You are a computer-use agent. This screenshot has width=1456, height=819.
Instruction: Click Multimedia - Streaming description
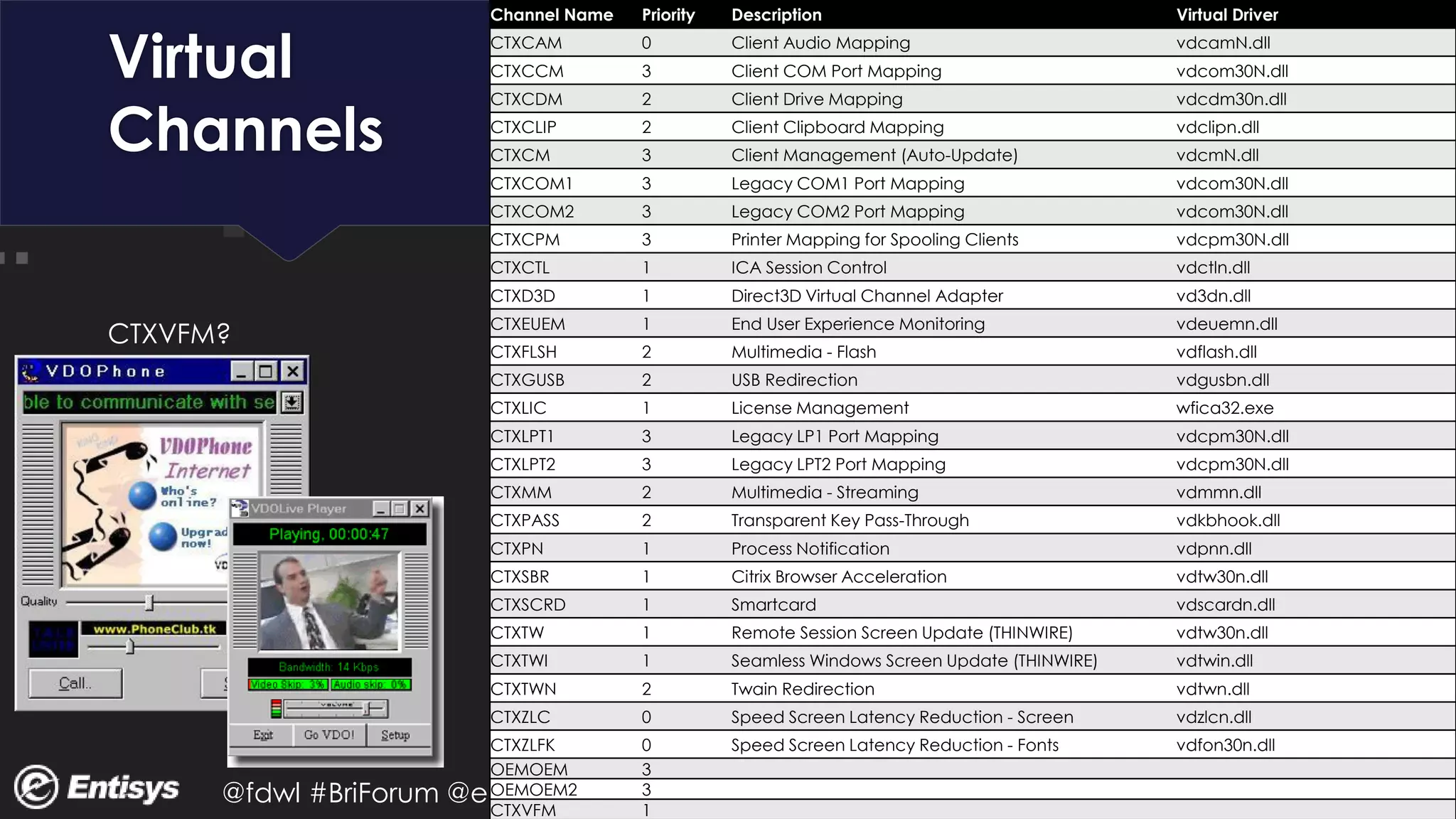825,493
